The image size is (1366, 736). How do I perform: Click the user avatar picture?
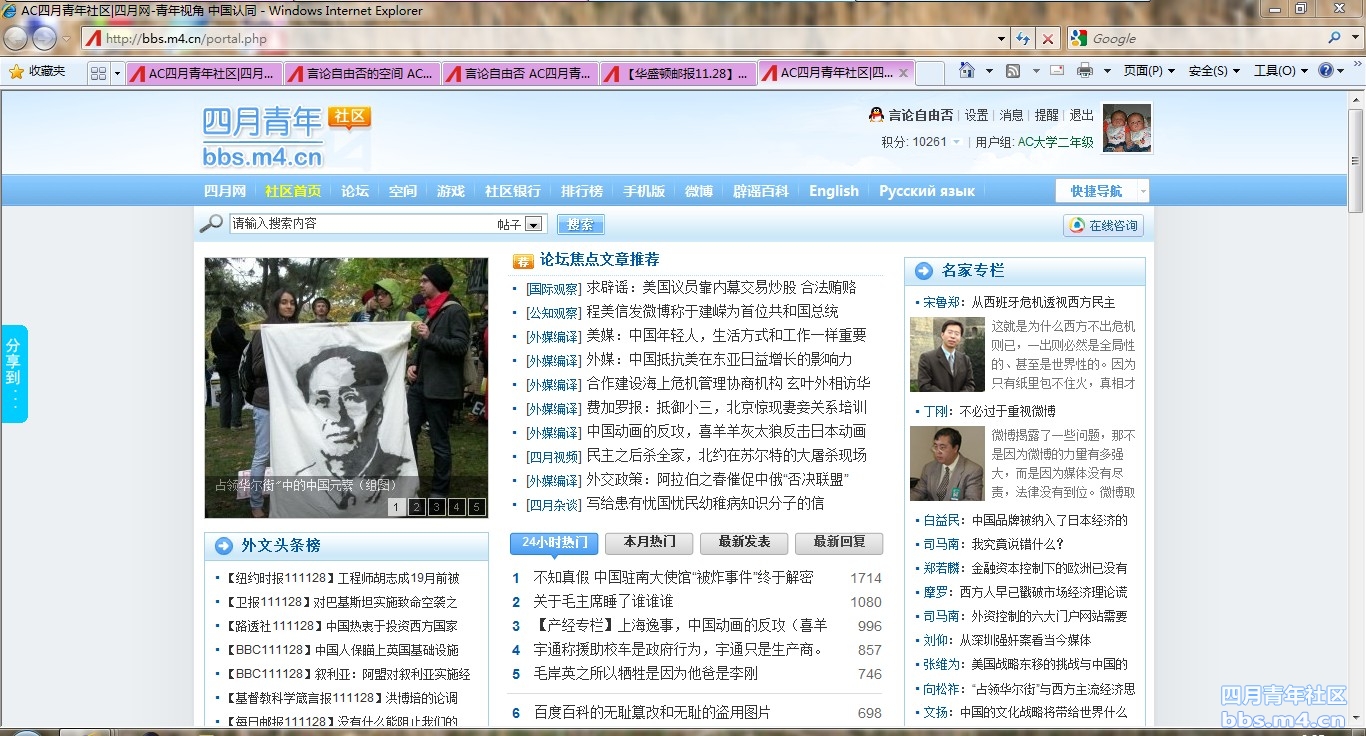tap(1127, 128)
